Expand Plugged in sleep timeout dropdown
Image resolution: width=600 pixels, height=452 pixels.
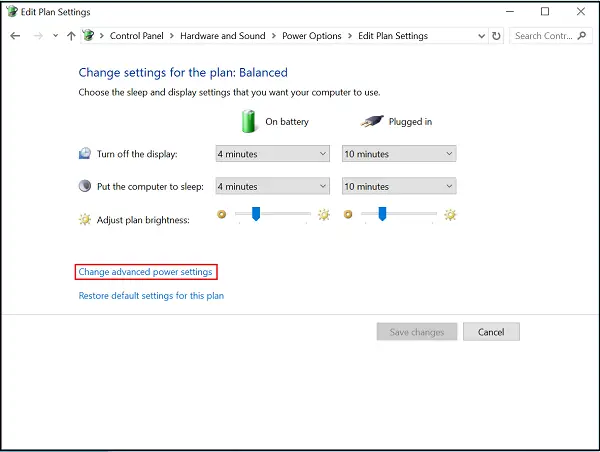[399, 186]
